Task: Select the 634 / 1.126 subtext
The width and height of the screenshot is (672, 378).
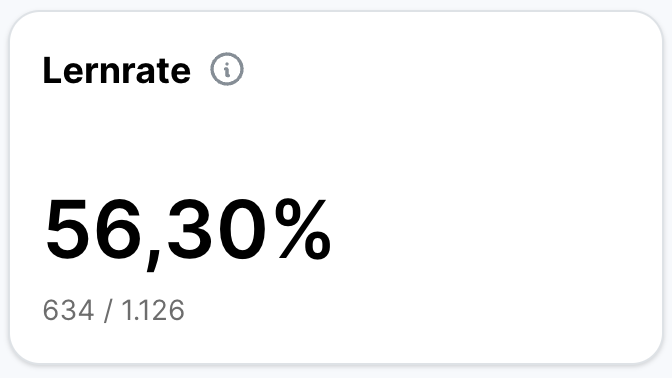Action: click(114, 310)
